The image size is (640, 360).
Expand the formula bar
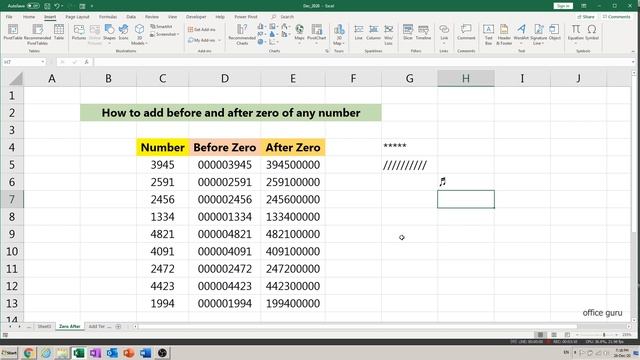point(633,62)
